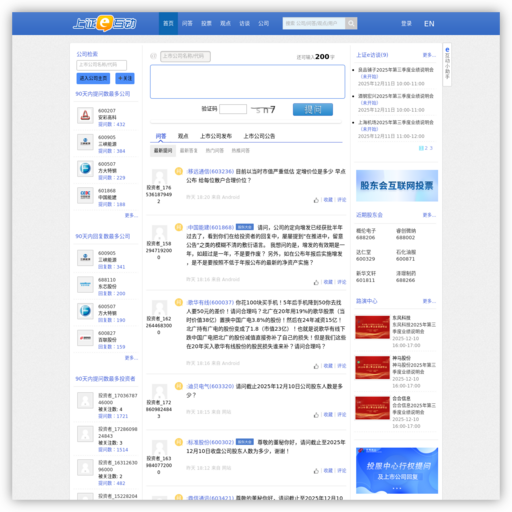Switch to the 上市公司发布 tab
Screen dimensions: 512x512
(x=216, y=136)
